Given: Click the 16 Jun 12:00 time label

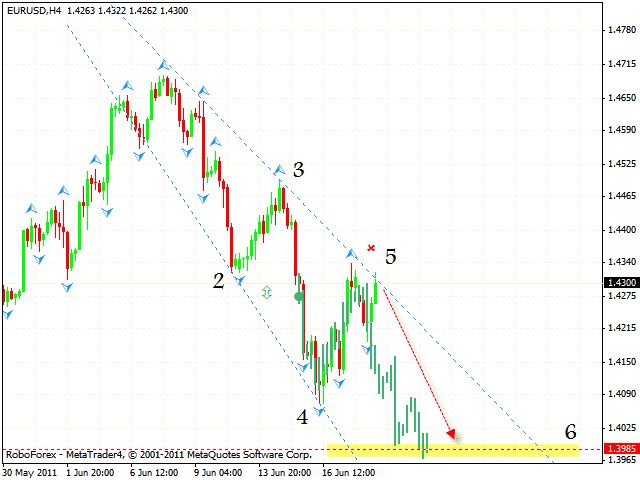Looking at the screenshot, I should 348,473.
